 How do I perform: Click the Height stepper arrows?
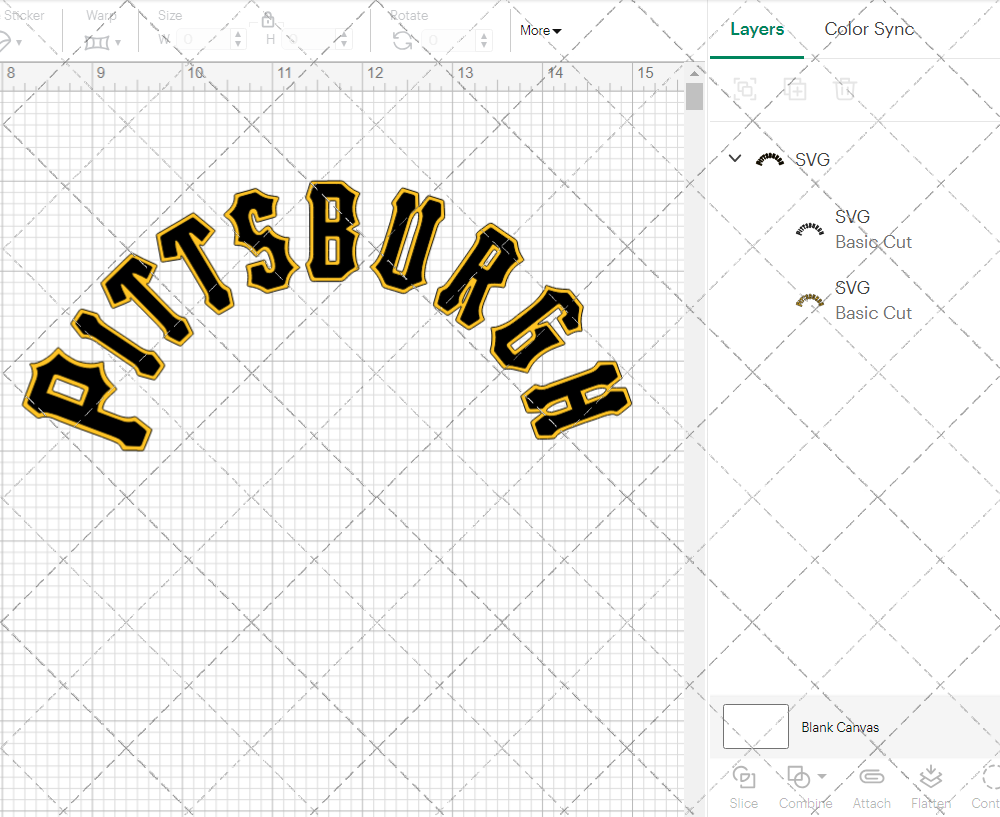[x=344, y=40]
